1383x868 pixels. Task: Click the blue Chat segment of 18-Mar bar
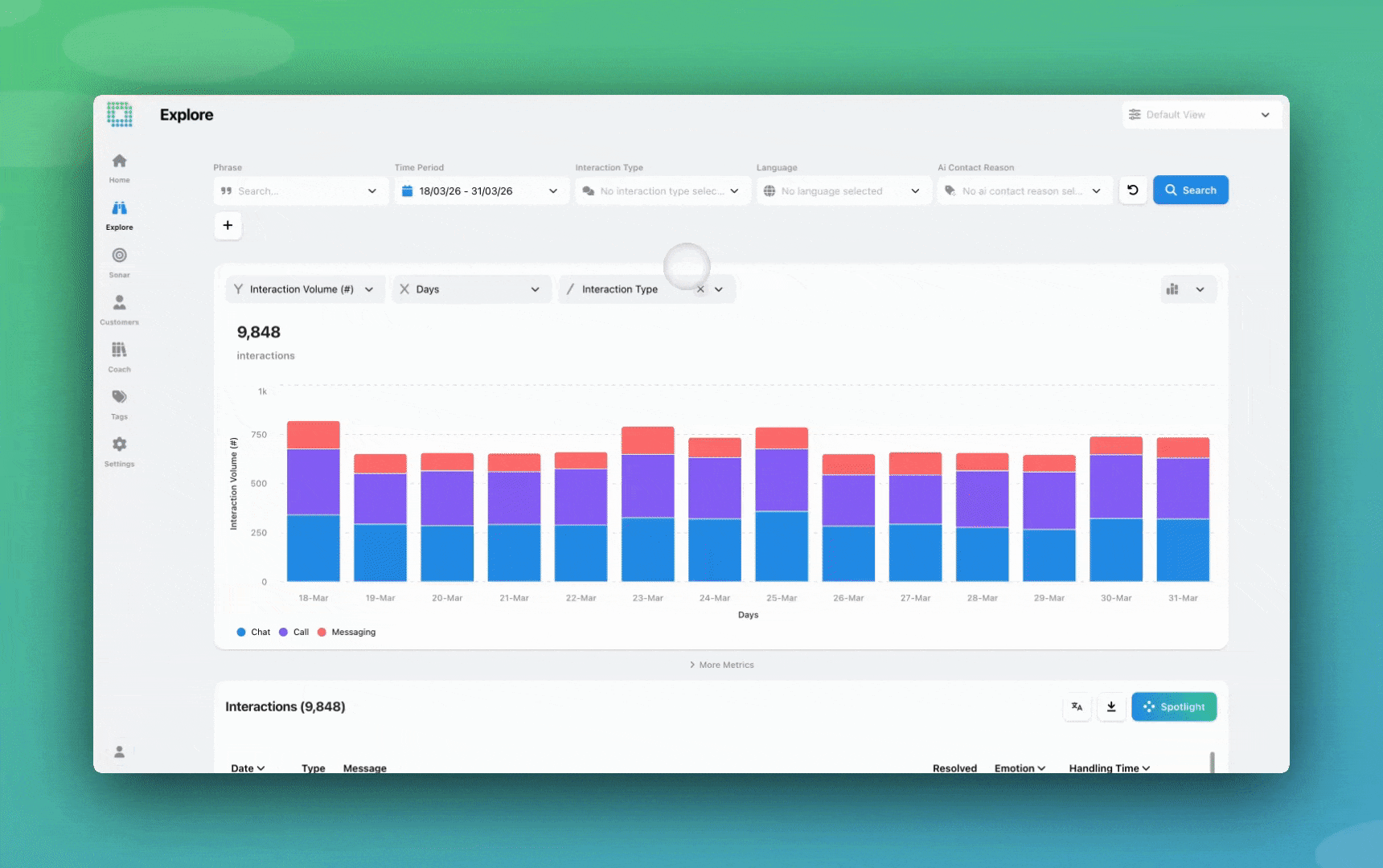click(313, 548)
